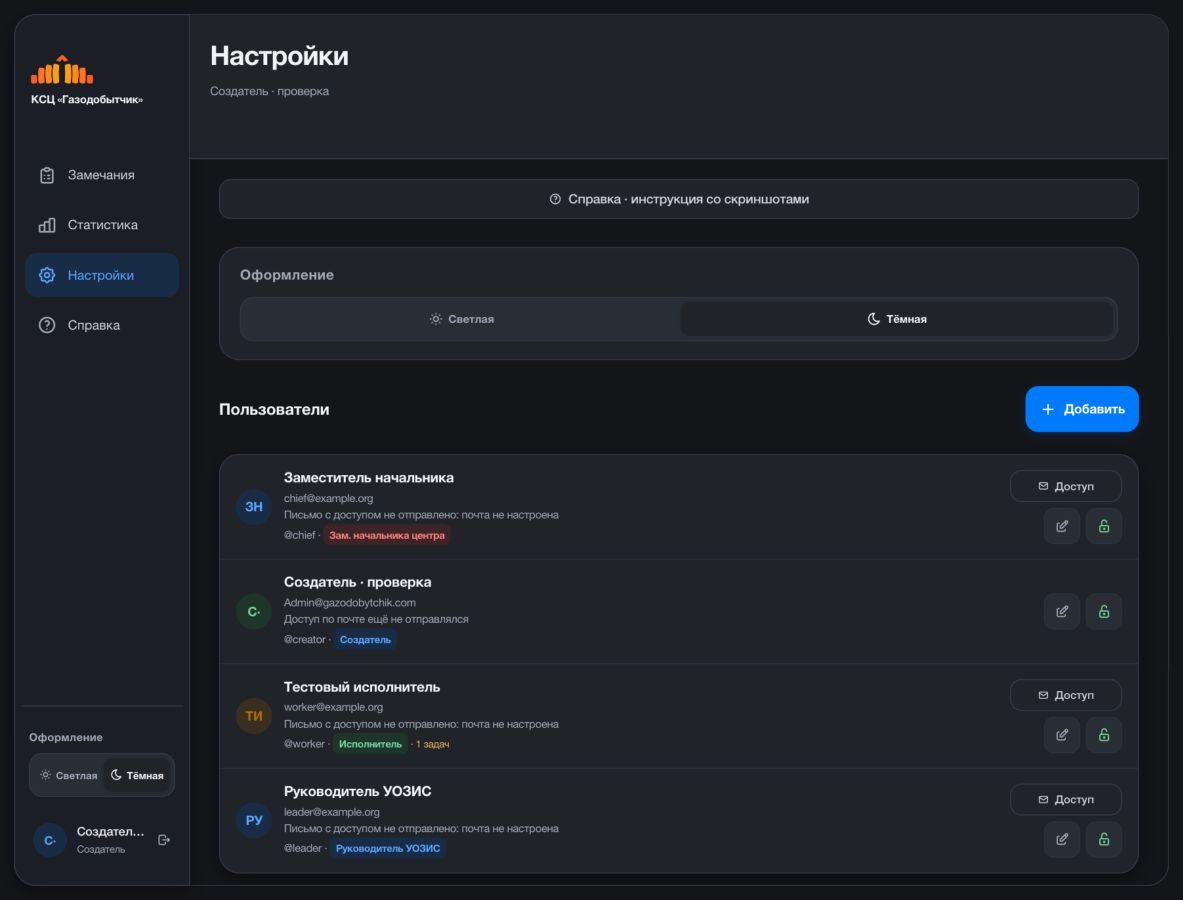1183x900 pixels.
Task: Click lock icon for Создатель · проверка
Action: click(x=1104, y=611)
